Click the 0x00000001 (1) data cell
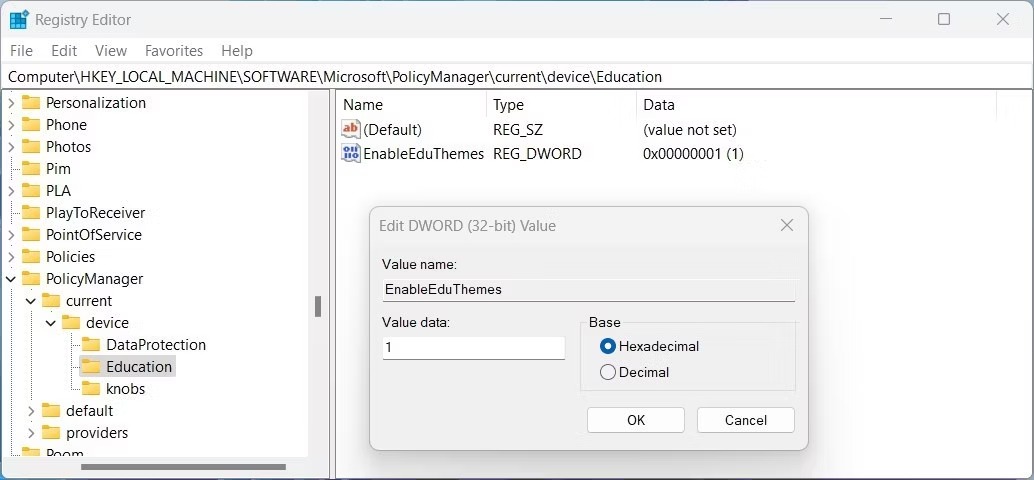This screenshot has height=480, width=1034. pos(693,154)
